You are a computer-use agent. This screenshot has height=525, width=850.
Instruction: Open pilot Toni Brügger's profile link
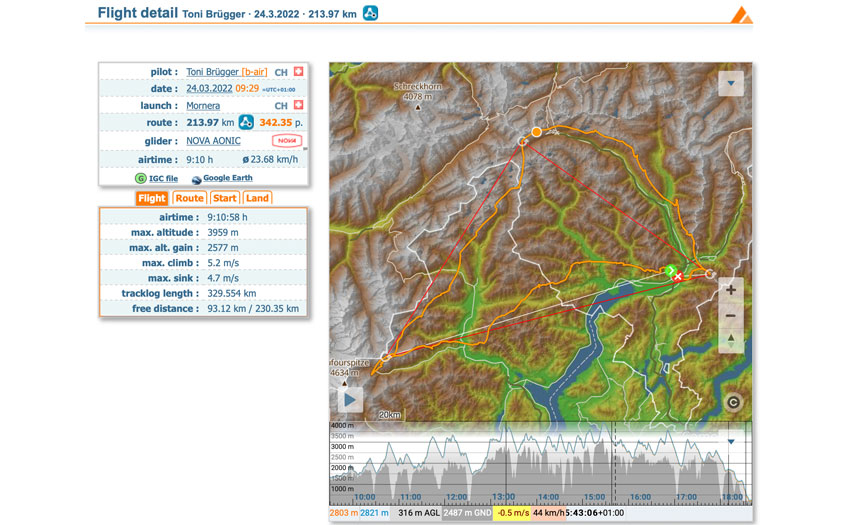pos(212,72)
